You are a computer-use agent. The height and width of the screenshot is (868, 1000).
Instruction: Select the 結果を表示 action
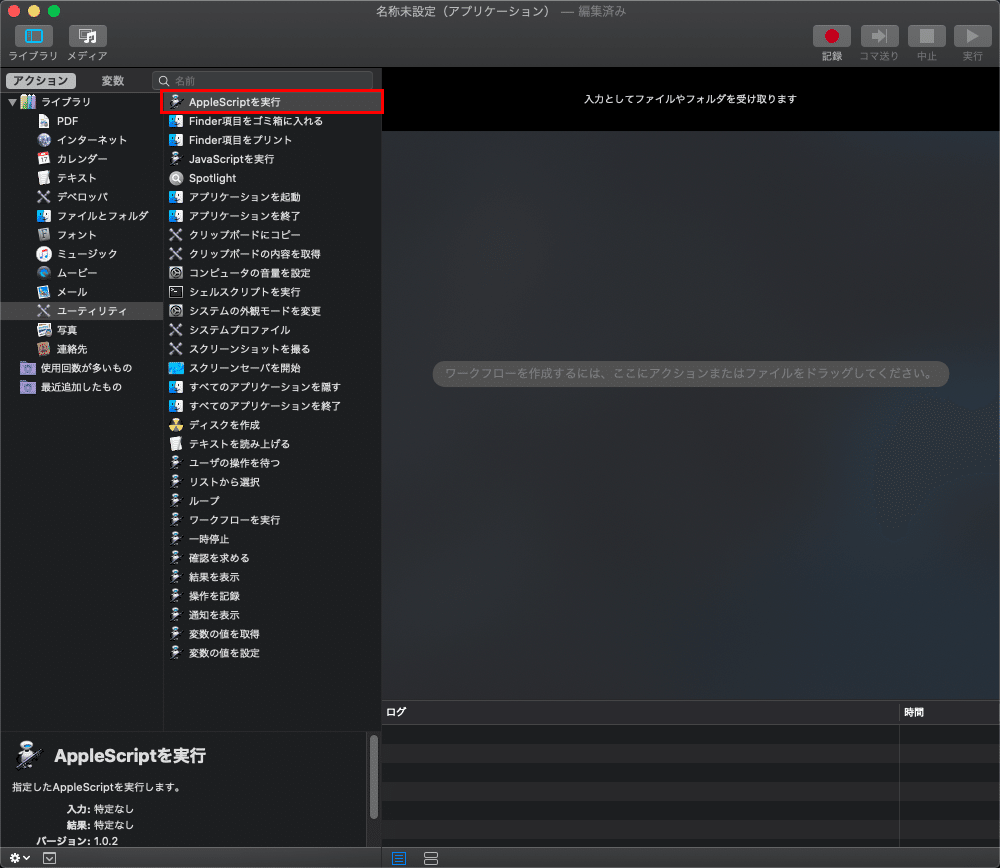click(272, 577)
